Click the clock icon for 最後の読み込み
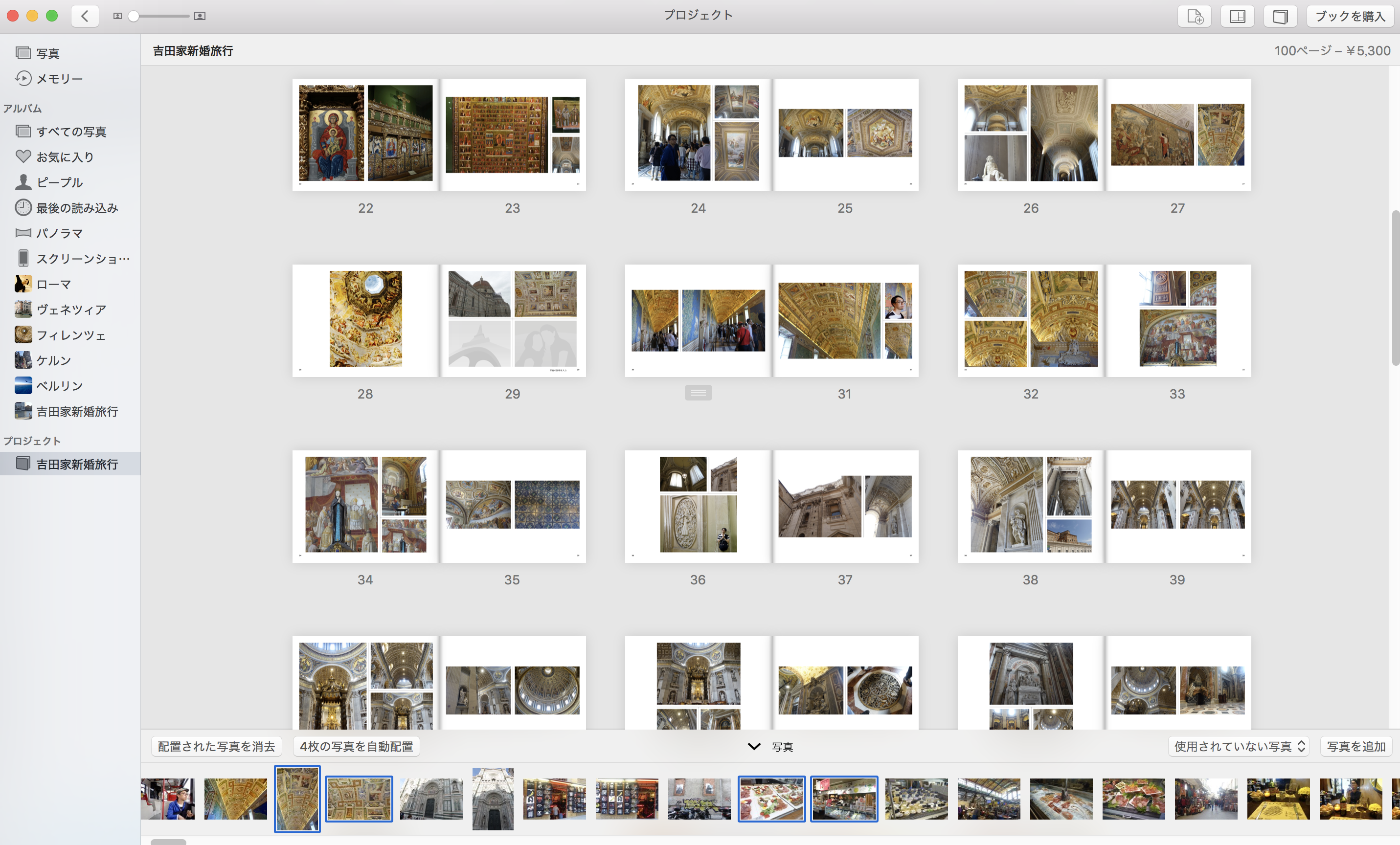Screen dimensions: 1400x845 pos(23,207)
